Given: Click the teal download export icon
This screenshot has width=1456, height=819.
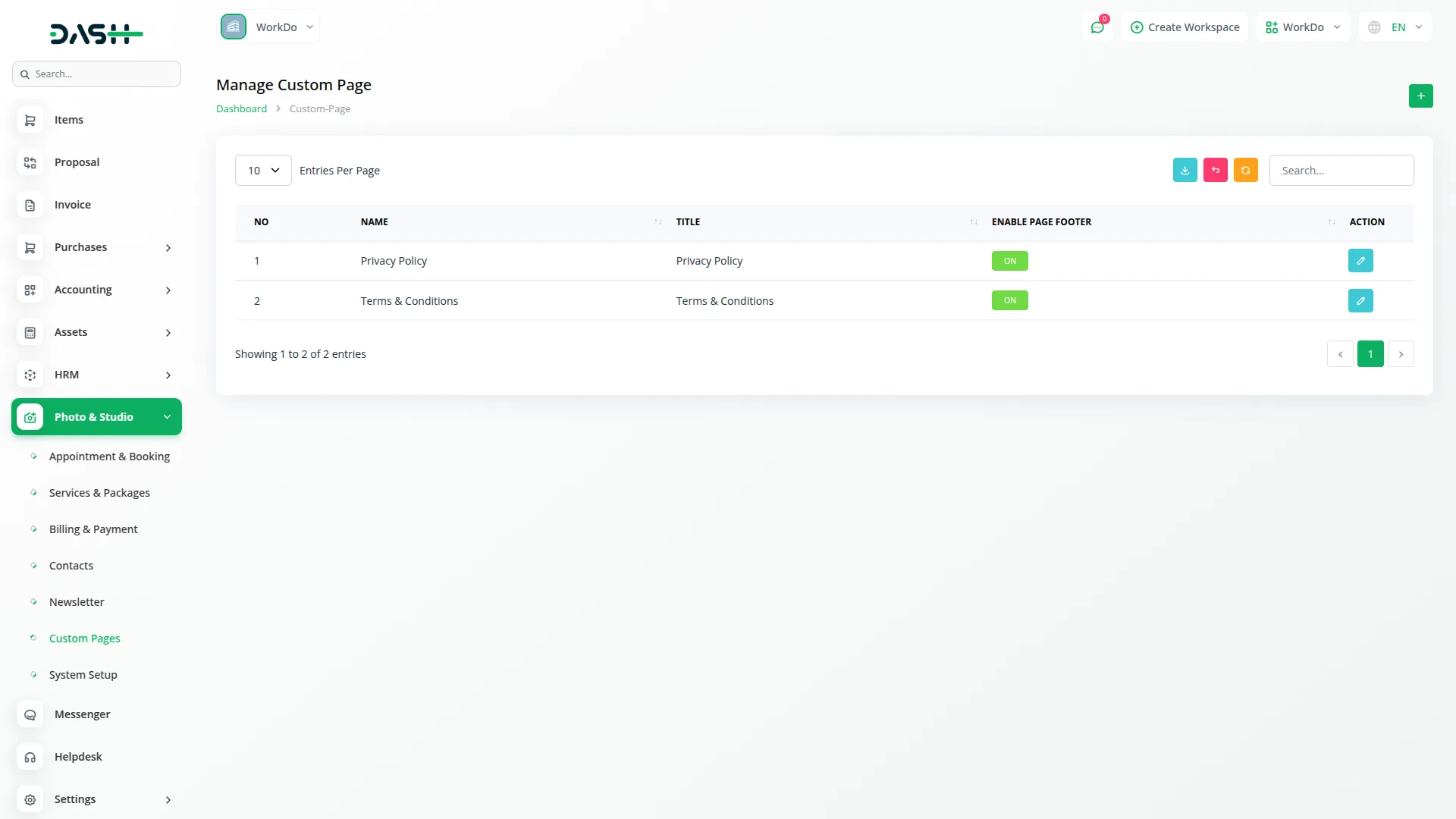Looking at the screenshot, I should [x=1185, y=171].
